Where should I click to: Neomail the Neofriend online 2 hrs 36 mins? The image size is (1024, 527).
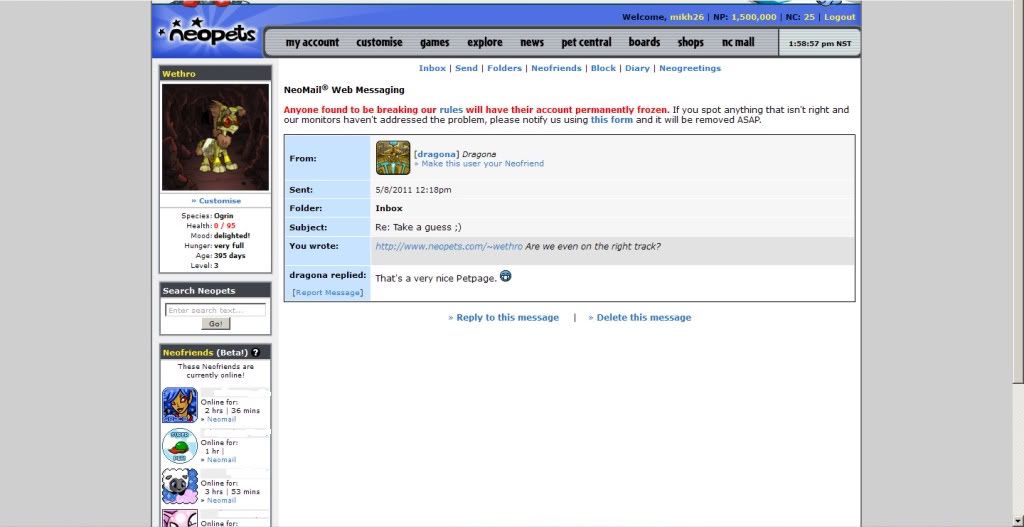click(221, 419)
